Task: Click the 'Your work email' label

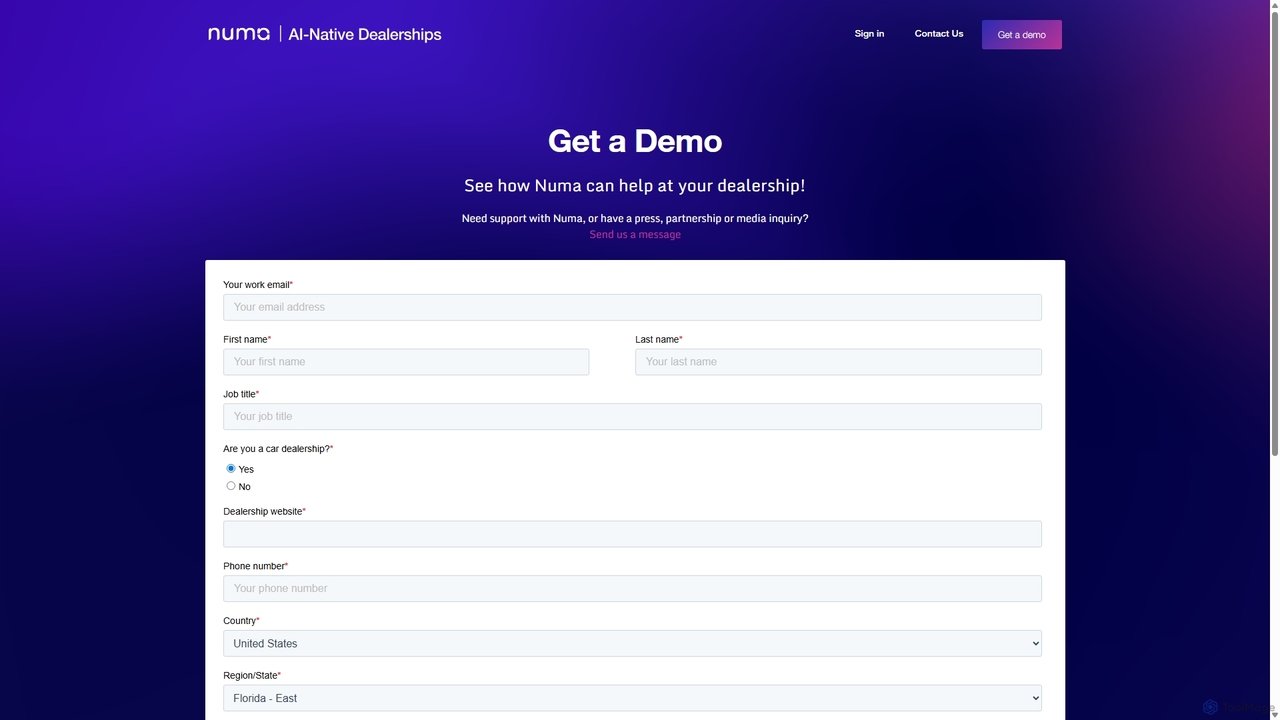Action: 256,285
